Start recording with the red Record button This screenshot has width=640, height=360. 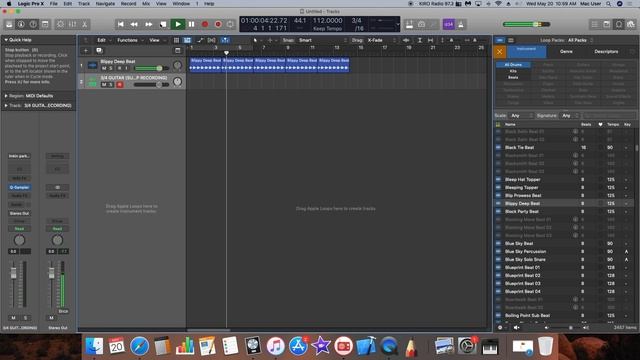tap(205, 24)
